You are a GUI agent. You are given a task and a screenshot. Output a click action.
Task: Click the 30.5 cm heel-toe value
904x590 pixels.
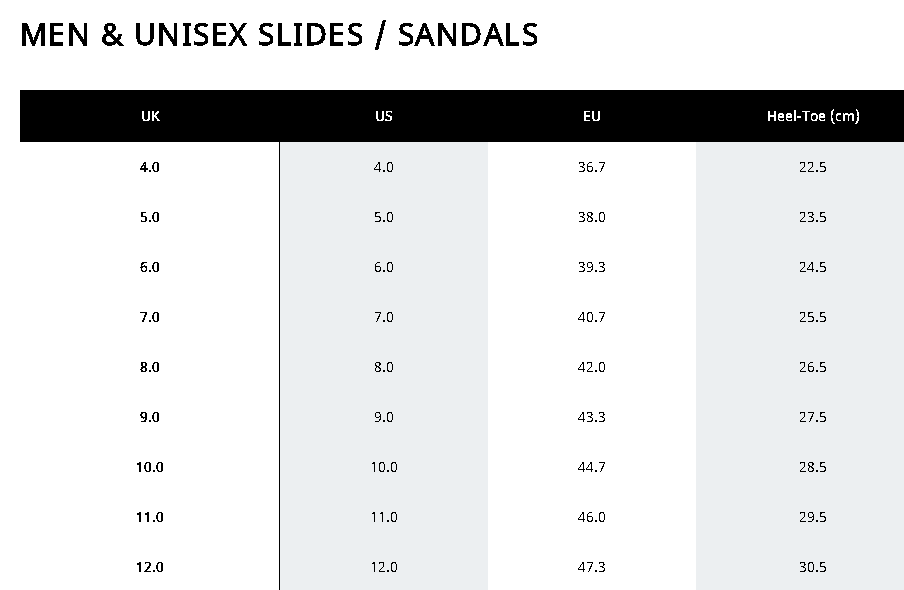click(812, 567)
